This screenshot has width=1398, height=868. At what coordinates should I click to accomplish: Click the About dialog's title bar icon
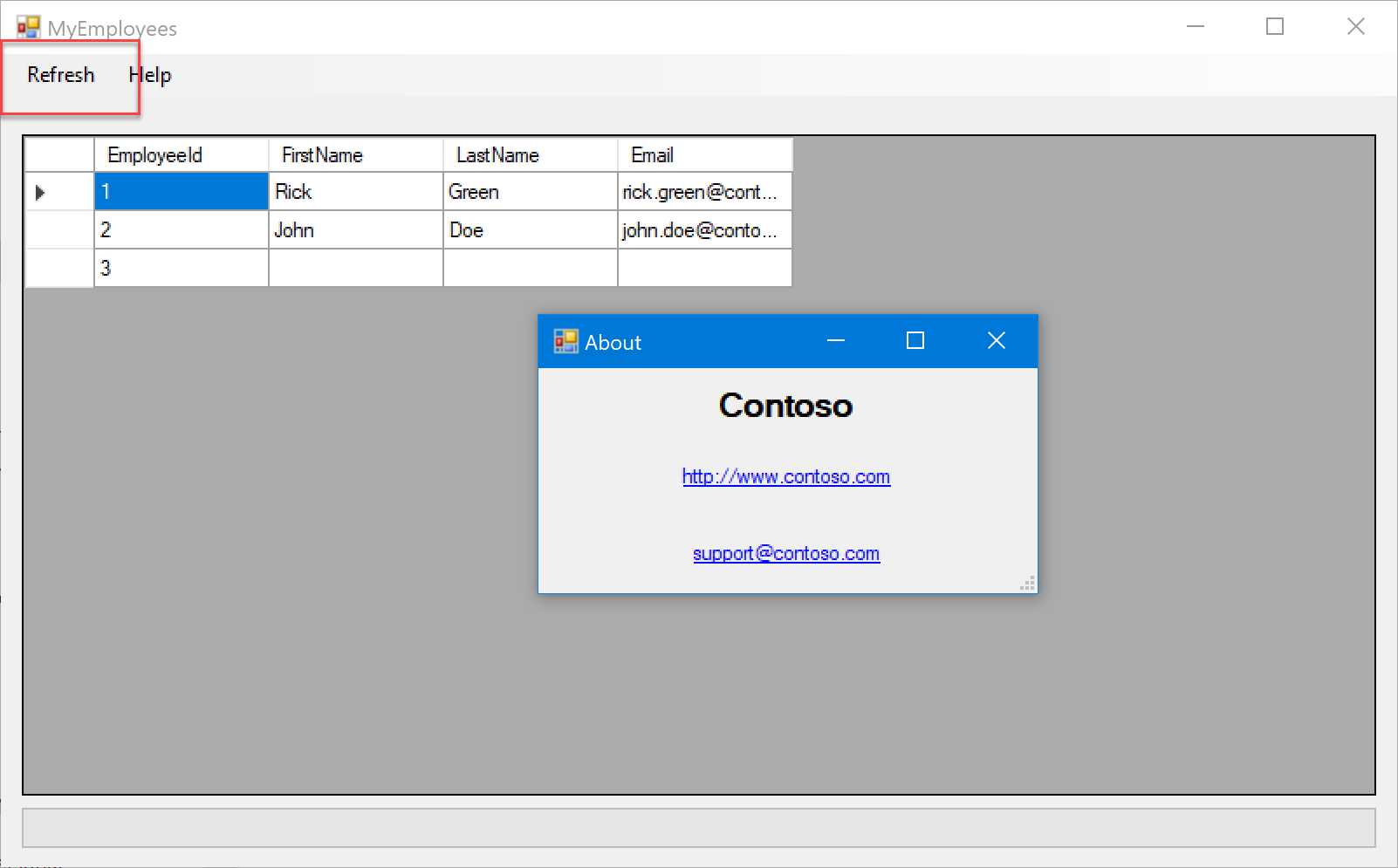tap(565, 341)
